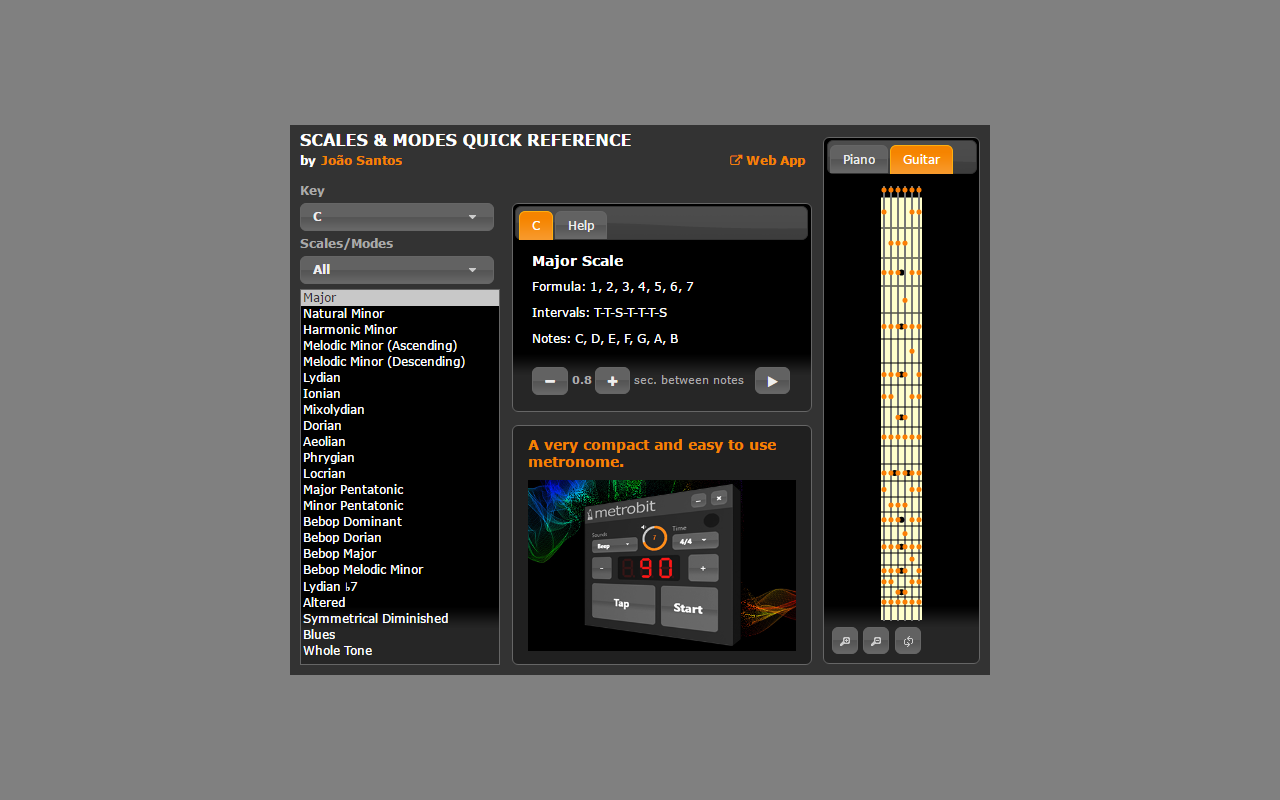Click the João Santos author link
1280x800 pixels.
coord(361,160)
